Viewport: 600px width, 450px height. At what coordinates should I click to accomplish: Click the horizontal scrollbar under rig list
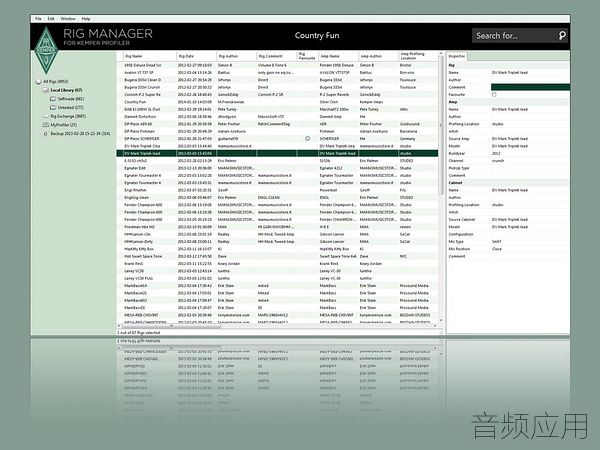point(171,326)
